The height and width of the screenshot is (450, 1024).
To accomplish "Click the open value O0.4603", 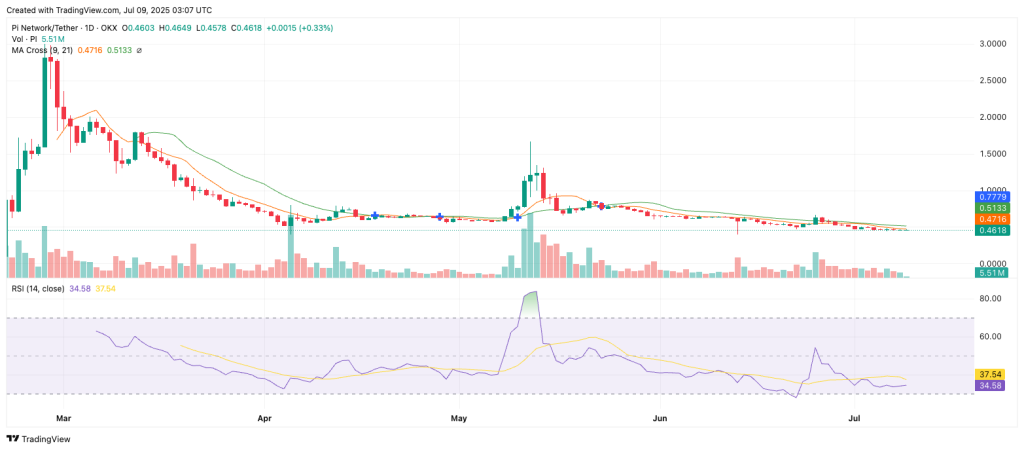I will [x=137, y=28].
